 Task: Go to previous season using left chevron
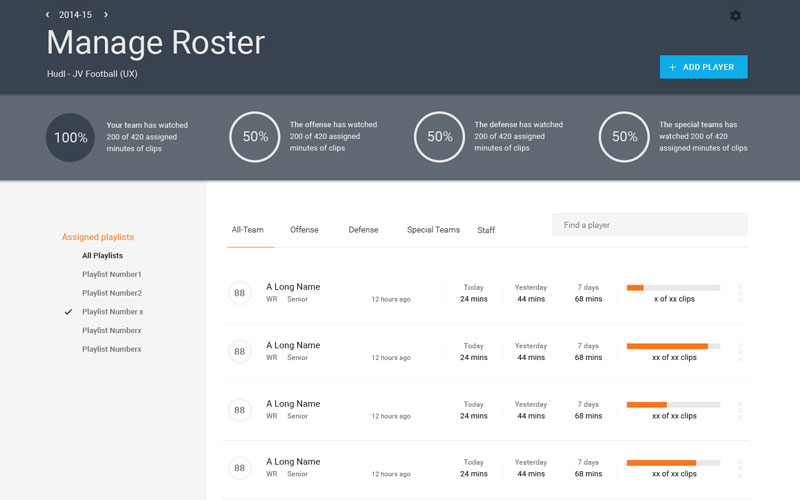47,15
